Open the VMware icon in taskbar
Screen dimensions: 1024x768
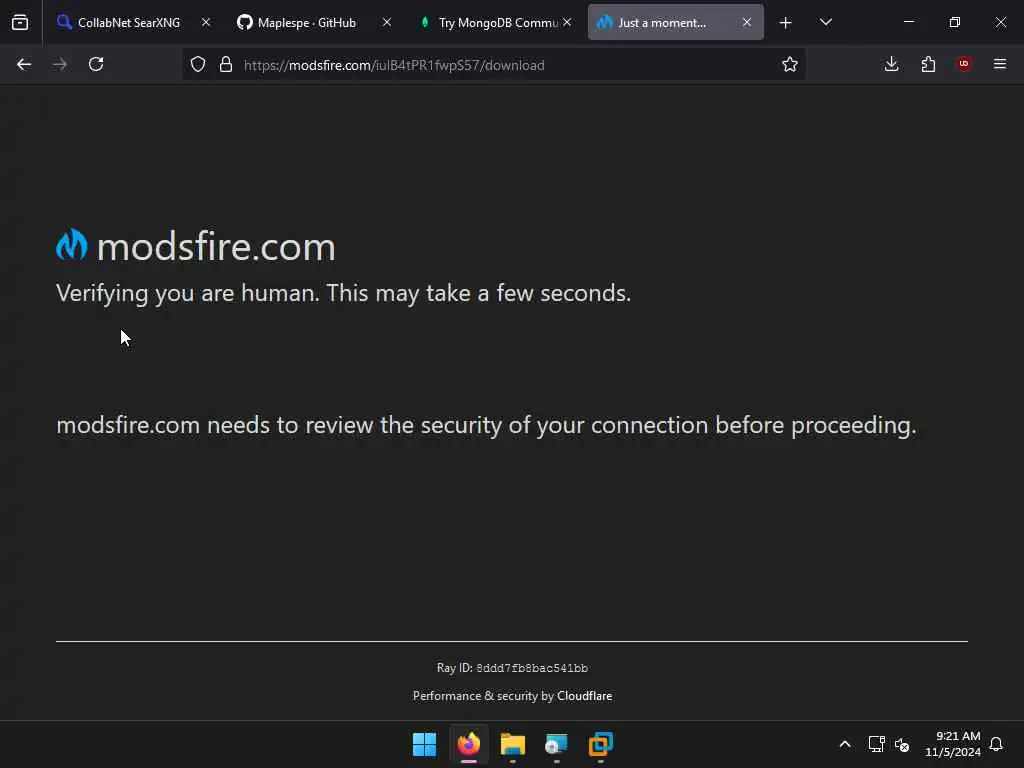tap(601, 744)
